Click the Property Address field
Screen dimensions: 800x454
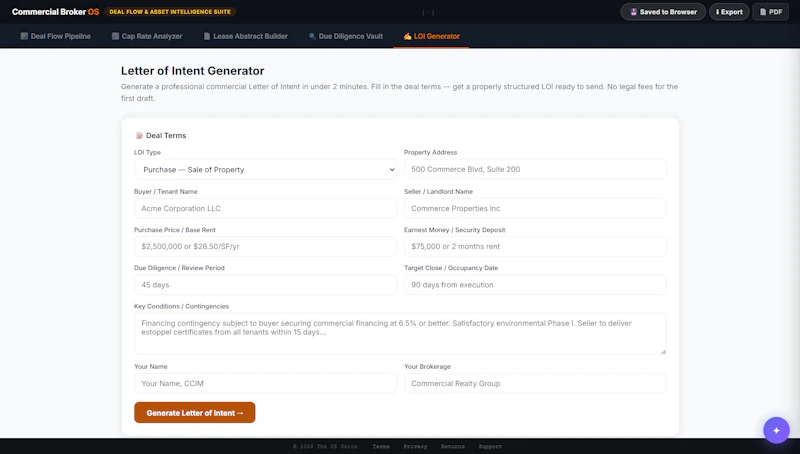(535, 169)
